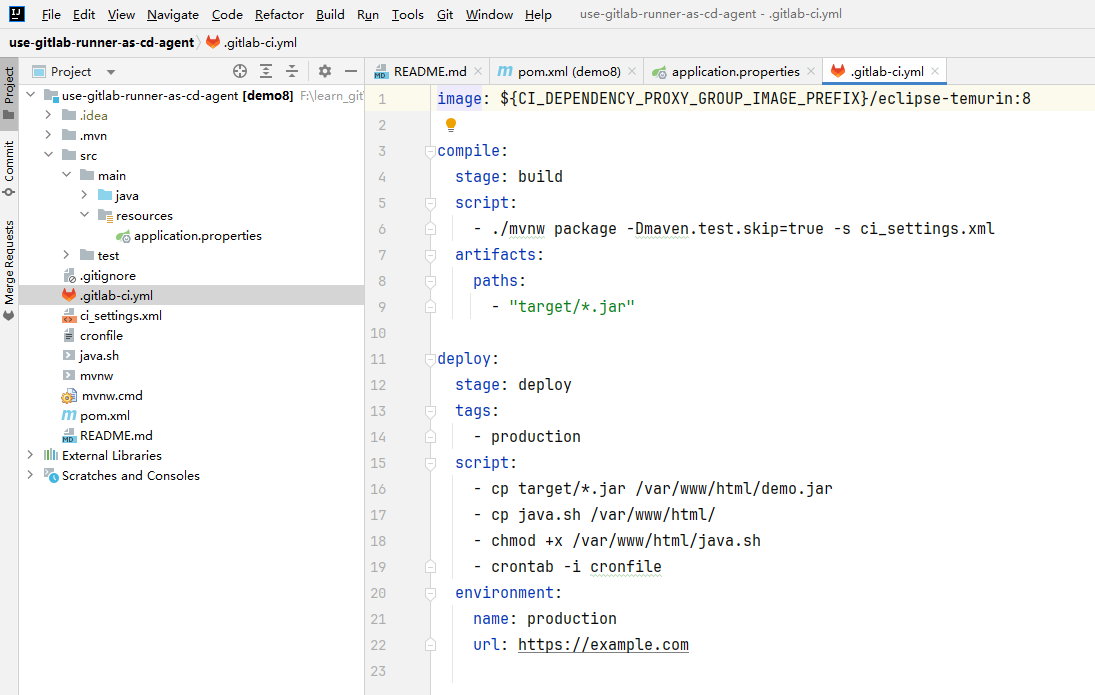Open the Code menu
1095x695 pixels.
click(227, 15)
